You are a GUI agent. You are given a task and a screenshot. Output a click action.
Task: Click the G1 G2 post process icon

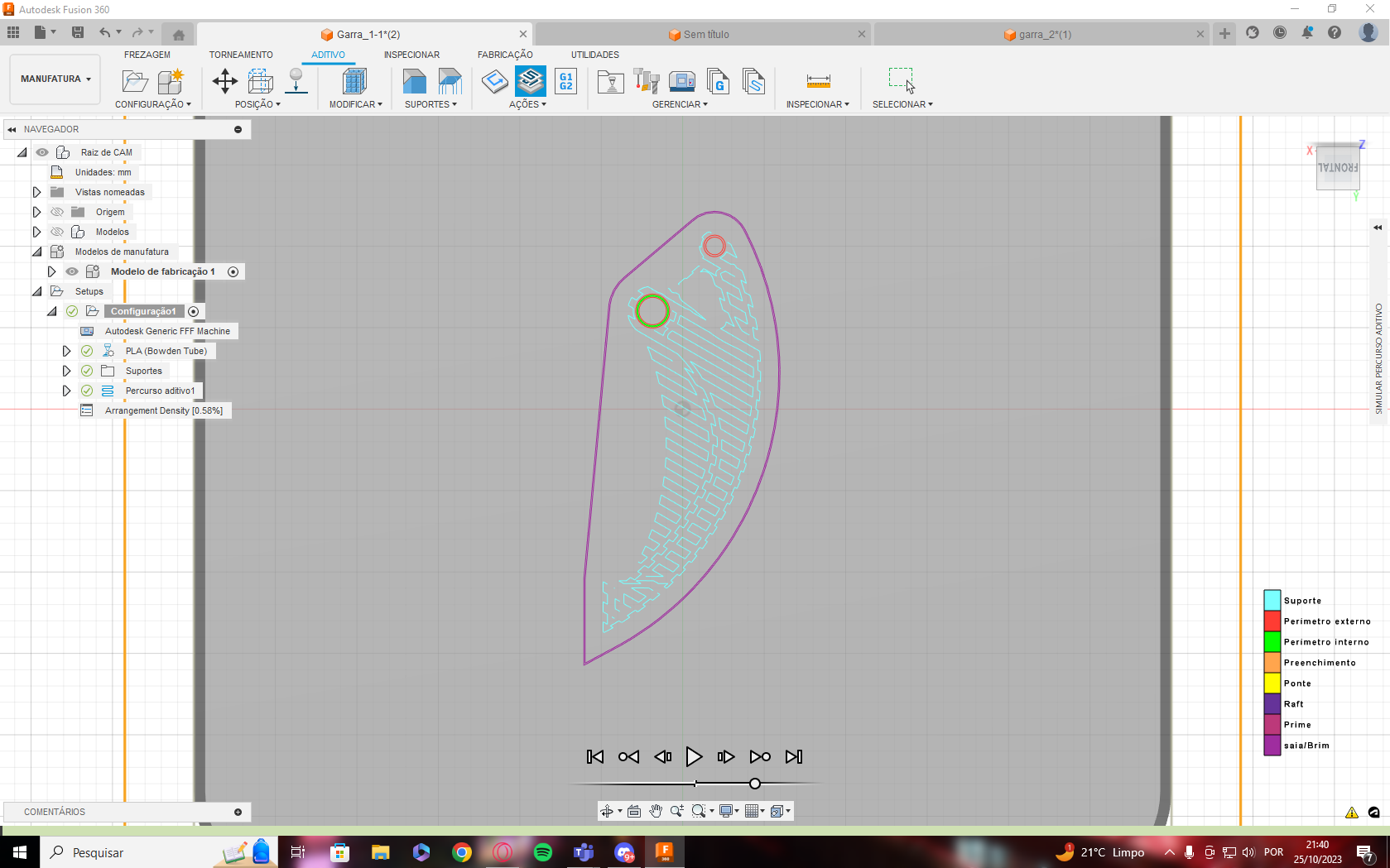click(566, 81)
